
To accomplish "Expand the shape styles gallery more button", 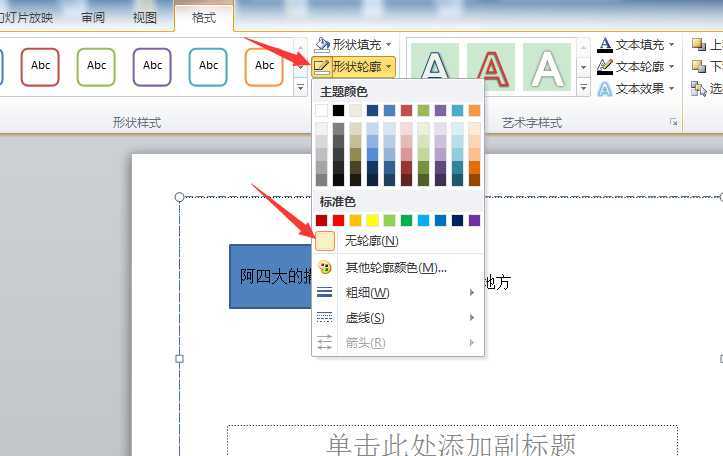I will click(x=300, y=88).
